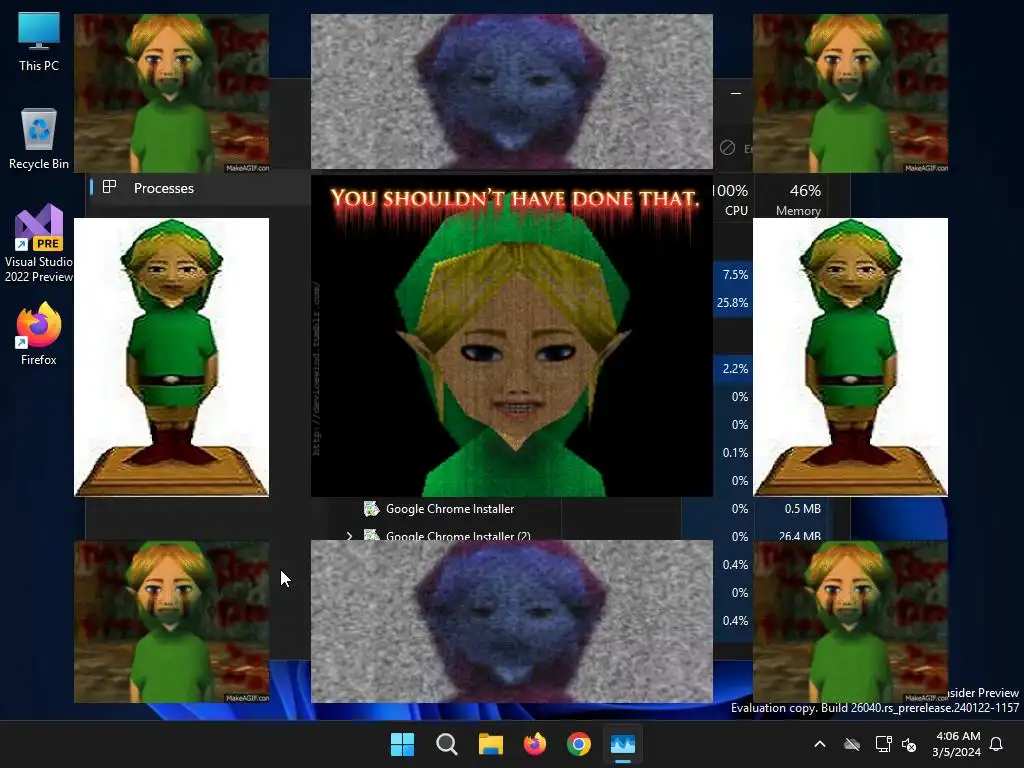The image size is (1024, 768).
Task: Open the notifications bell icon
Action: pos(997,744)
